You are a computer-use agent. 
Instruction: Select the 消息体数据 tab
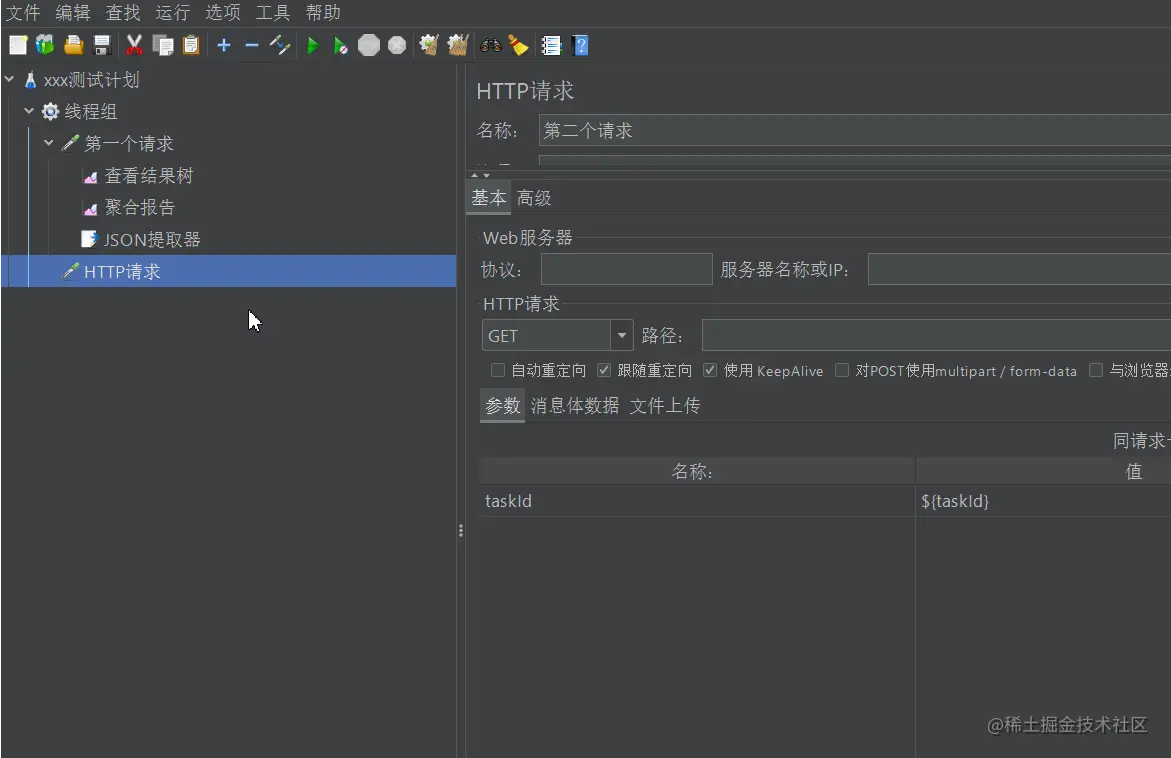[x=574, y=406]
